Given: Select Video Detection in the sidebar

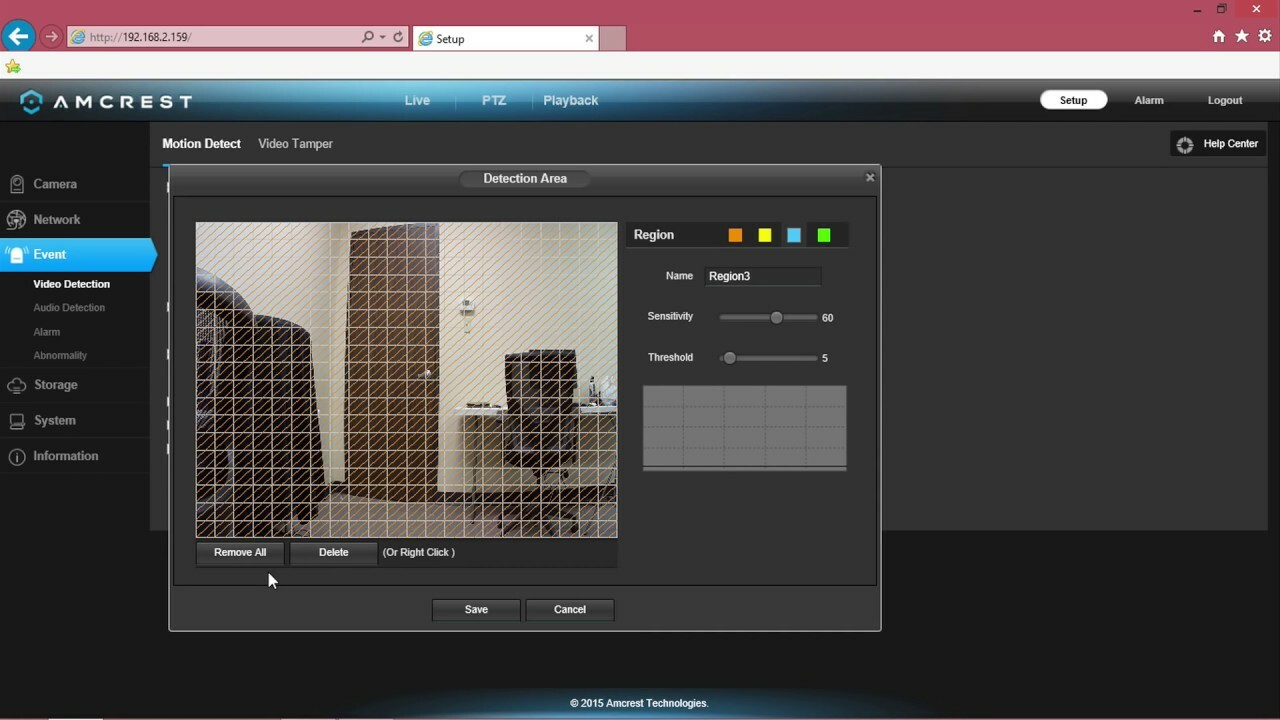Looking at the screenshot, I should (x=72, y=284).
